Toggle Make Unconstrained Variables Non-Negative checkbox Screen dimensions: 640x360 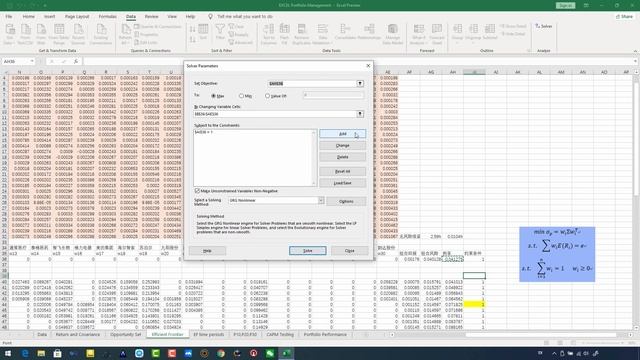197,191
